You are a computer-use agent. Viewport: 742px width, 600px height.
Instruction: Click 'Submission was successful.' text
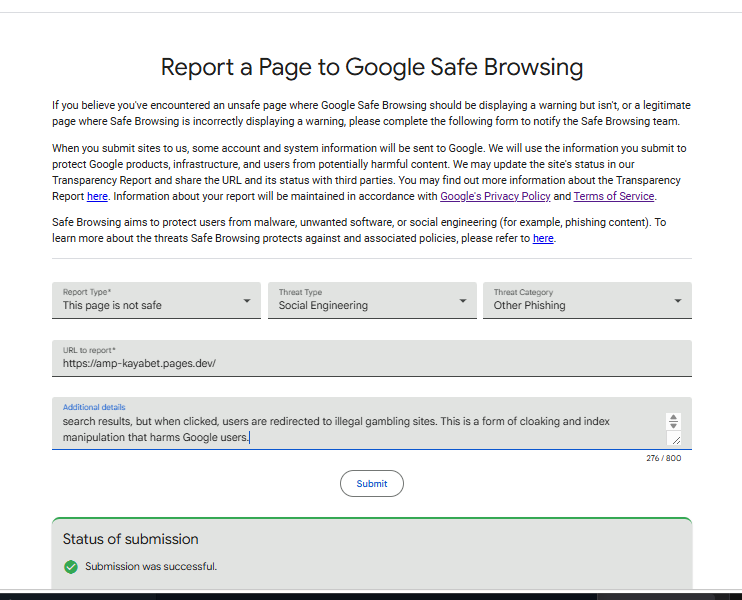tap(151, 566)
